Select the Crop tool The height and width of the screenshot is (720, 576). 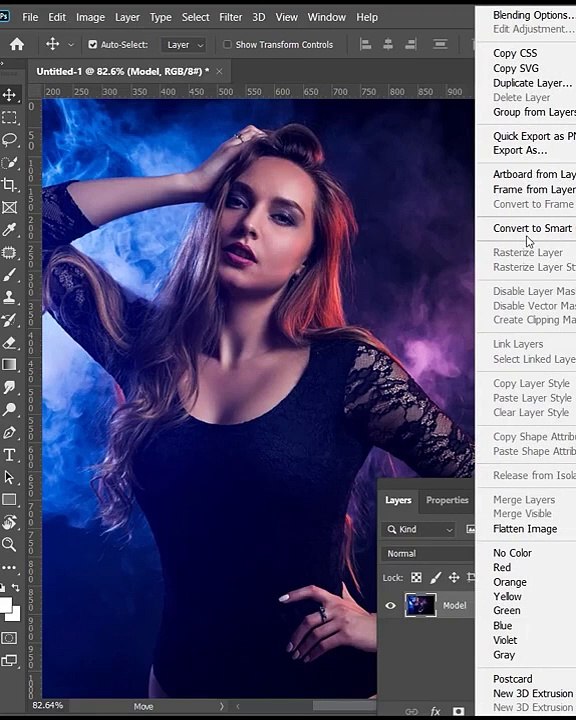[x=9, y=185]
